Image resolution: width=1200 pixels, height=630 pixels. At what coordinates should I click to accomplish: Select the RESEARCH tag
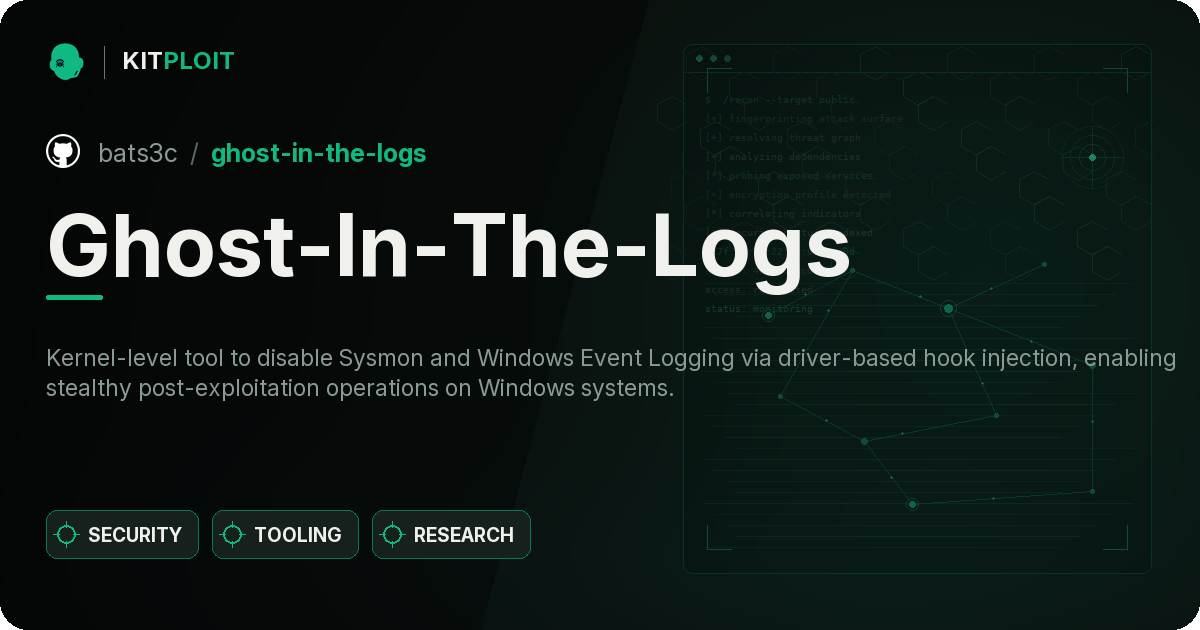pos(451,535)
